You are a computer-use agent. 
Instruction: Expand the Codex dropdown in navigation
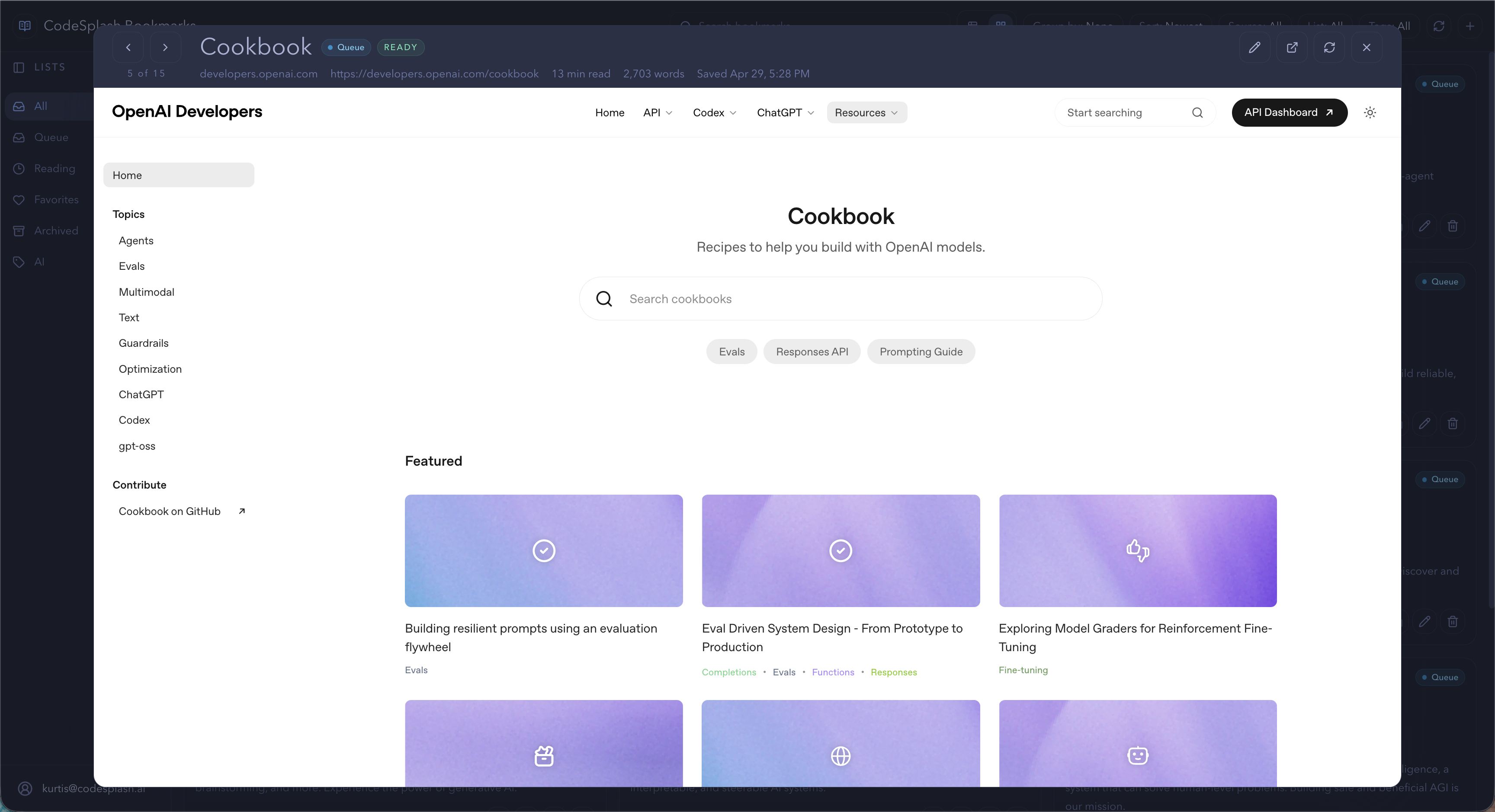click(715, 112)
